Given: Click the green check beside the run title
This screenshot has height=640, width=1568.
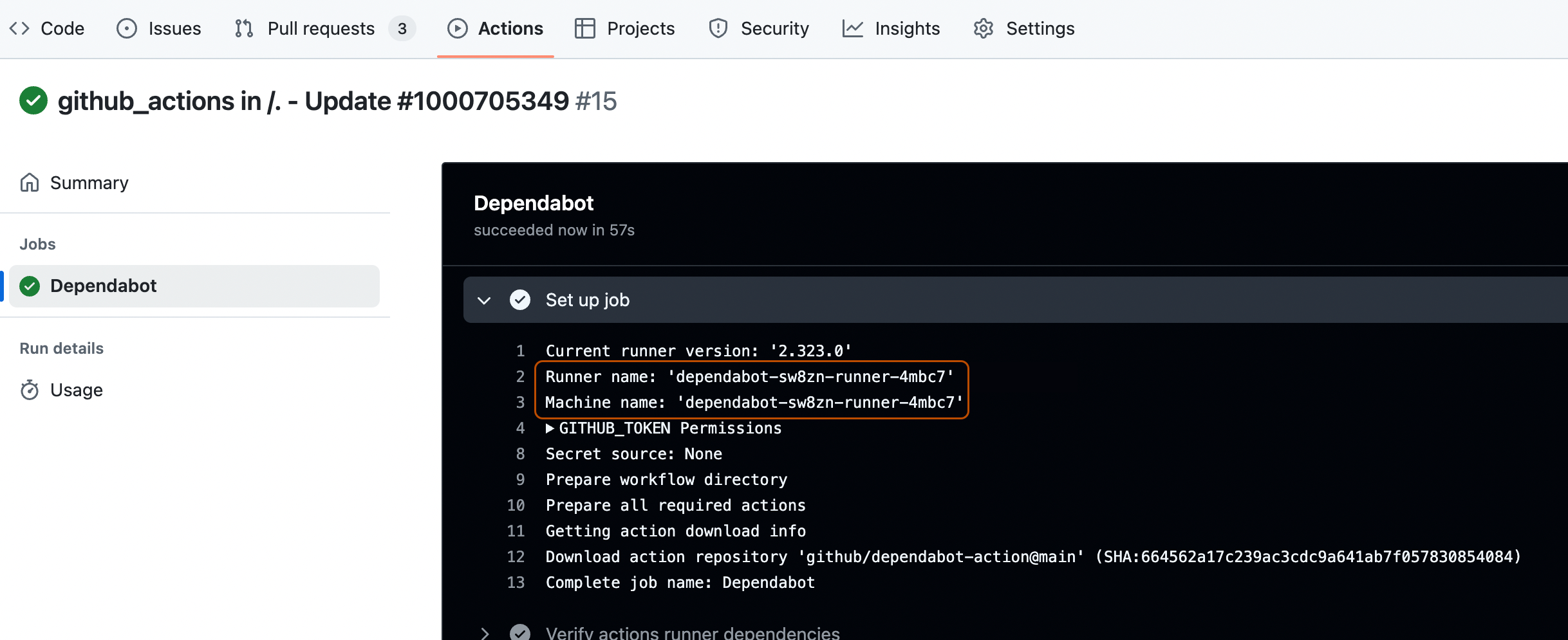Looking at the screenshot, I should point(33,100).
